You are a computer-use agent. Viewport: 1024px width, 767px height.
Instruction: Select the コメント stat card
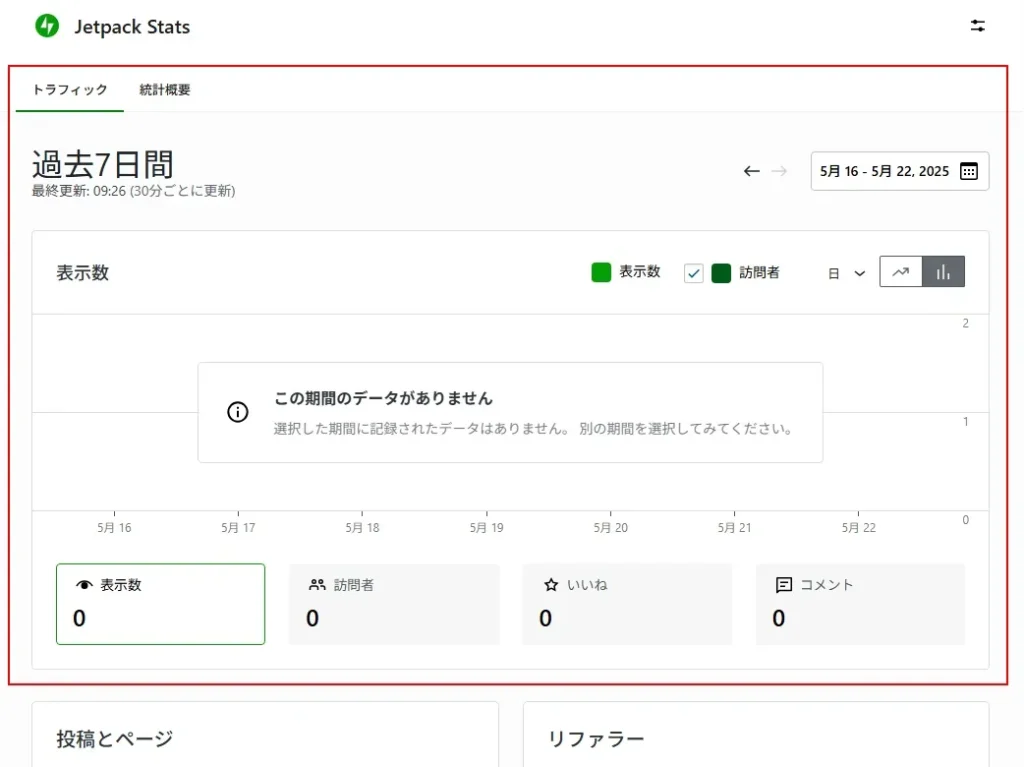coord(860,604)
